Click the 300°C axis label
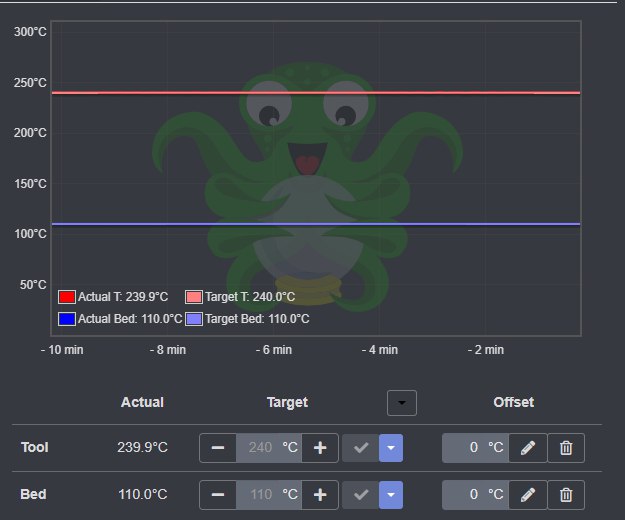 pos(30,32)
